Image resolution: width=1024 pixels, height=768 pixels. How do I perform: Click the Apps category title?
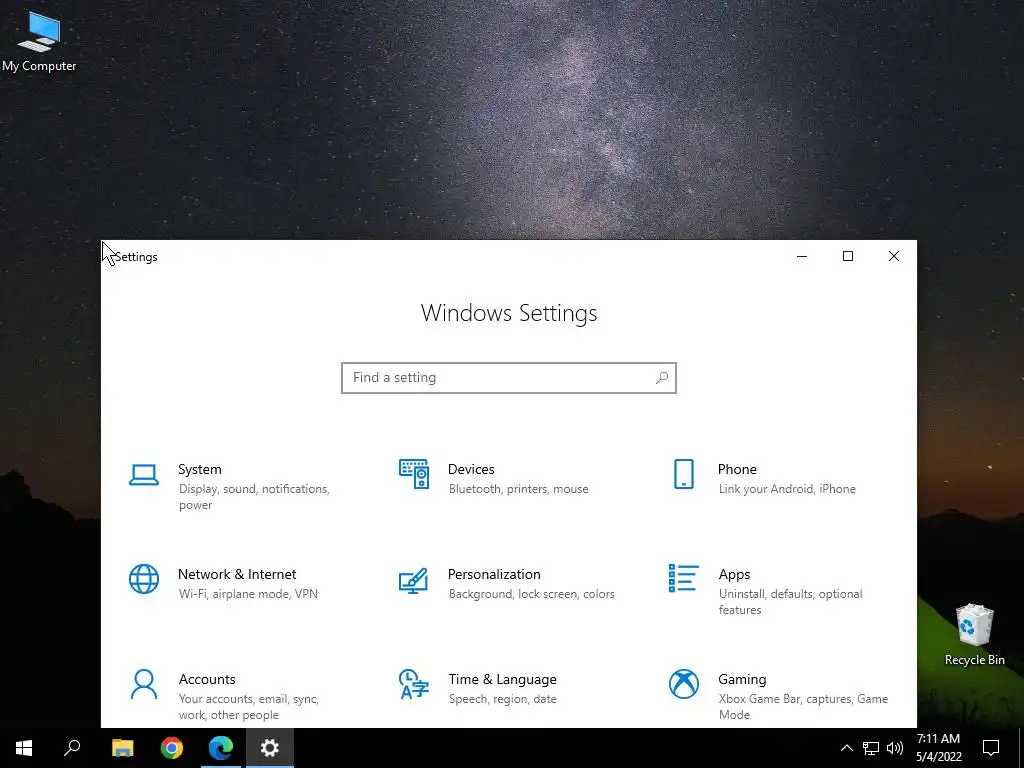735,575
